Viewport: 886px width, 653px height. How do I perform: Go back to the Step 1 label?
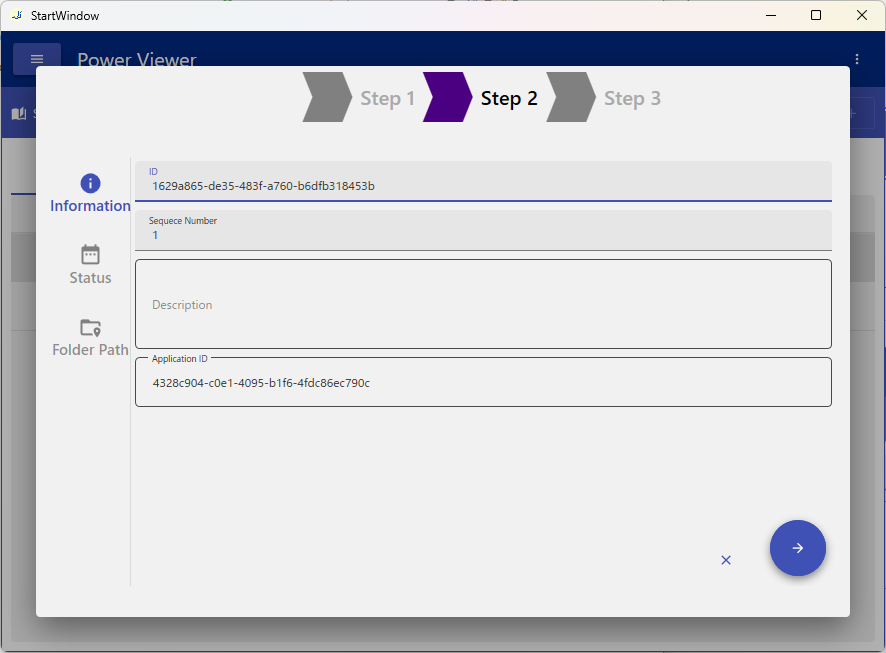point(387,98)
